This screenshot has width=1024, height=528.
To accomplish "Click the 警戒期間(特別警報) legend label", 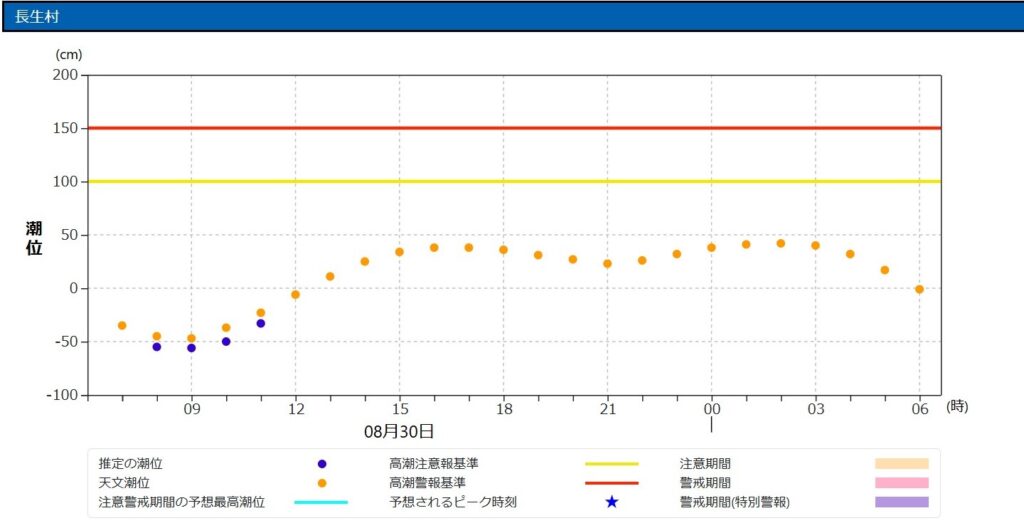I will click(734, 502).
